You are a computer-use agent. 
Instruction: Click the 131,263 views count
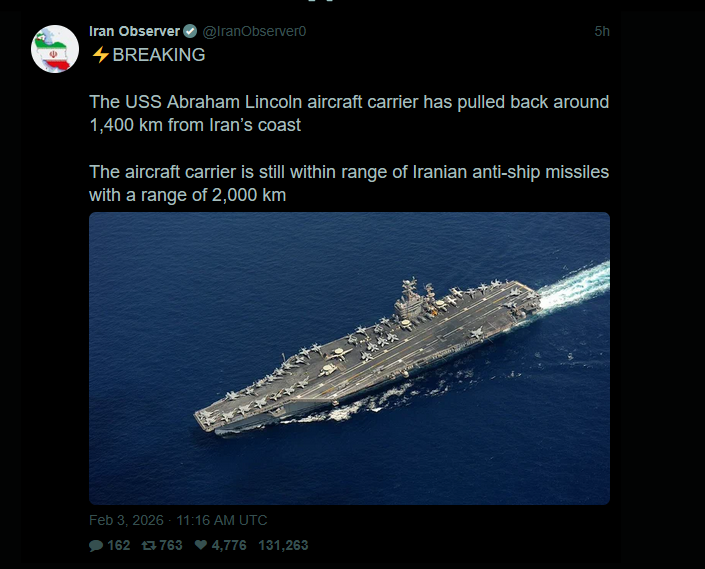pos(283,546)
